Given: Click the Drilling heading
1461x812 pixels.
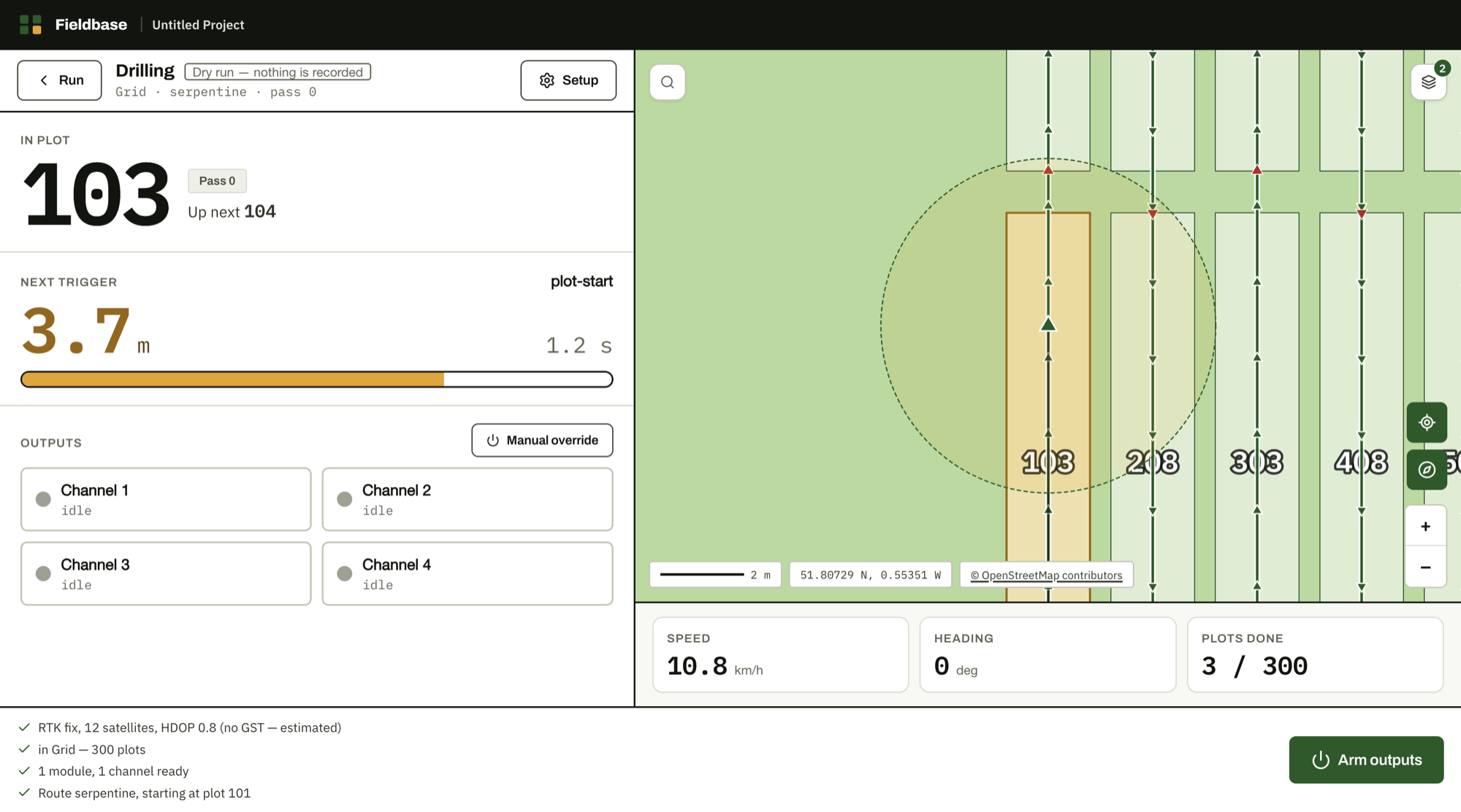Looking at the screenshot, I should point(145,70).
